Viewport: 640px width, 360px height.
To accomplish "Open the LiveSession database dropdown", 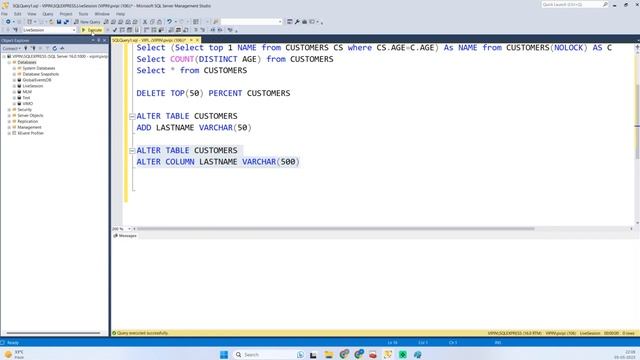I will tap(49, 30).
